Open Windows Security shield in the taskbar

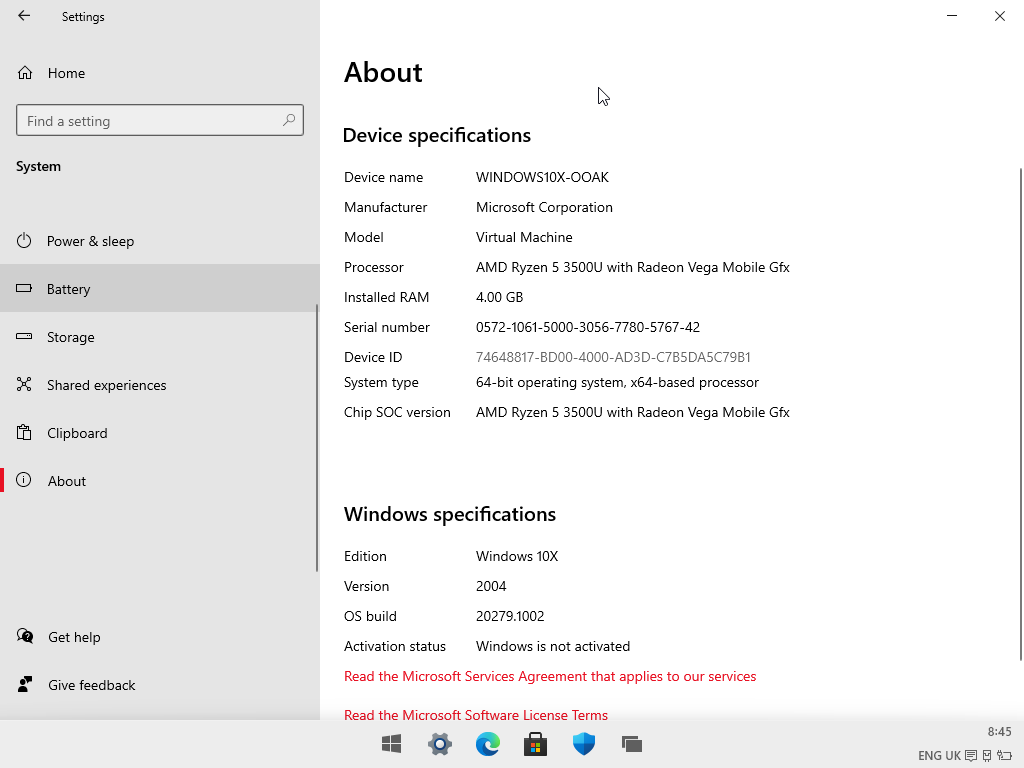[x=584, y=744]
